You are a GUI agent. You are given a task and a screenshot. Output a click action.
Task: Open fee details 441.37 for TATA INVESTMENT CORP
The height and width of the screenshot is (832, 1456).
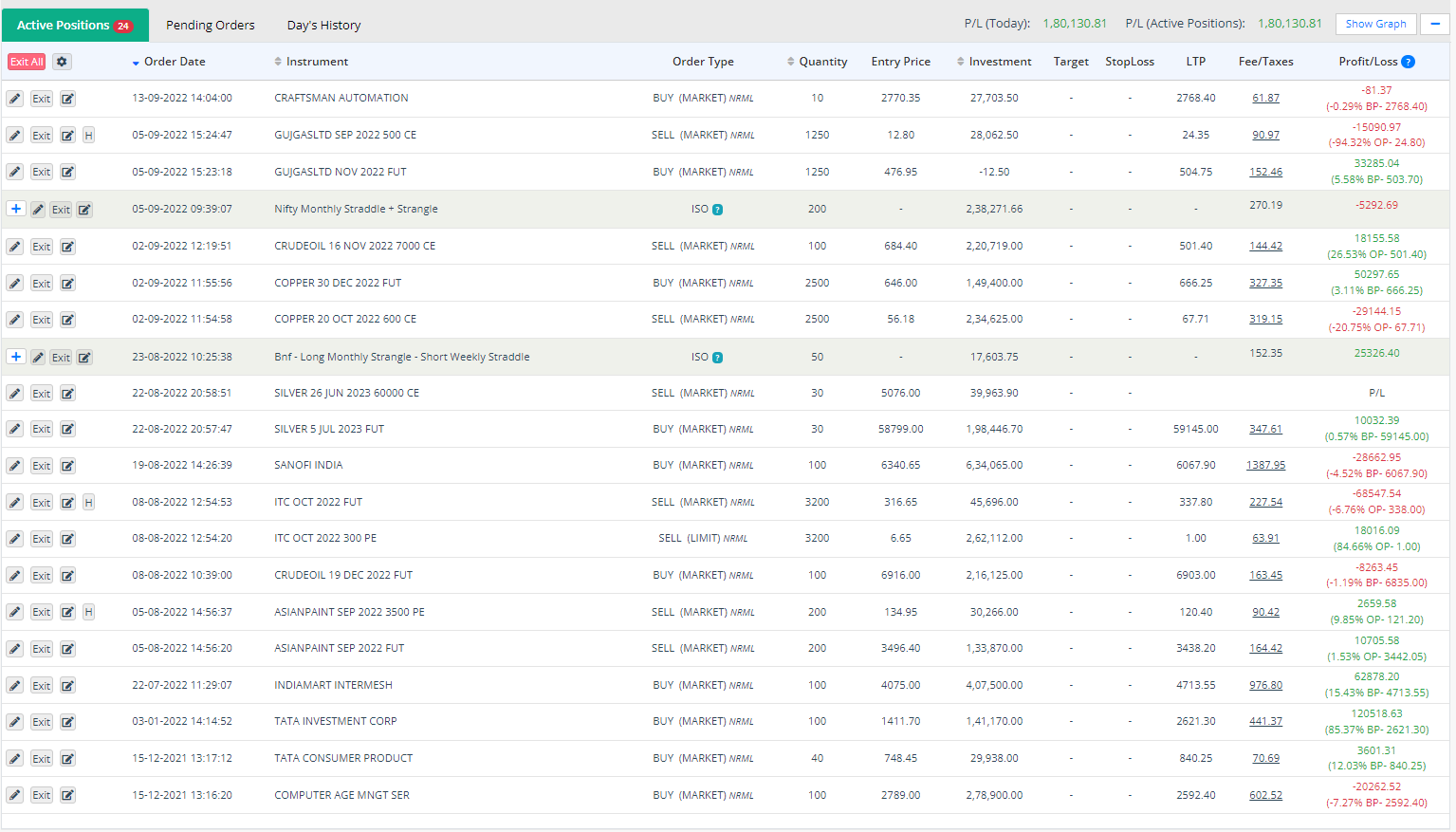click(x=1265, y=721)
